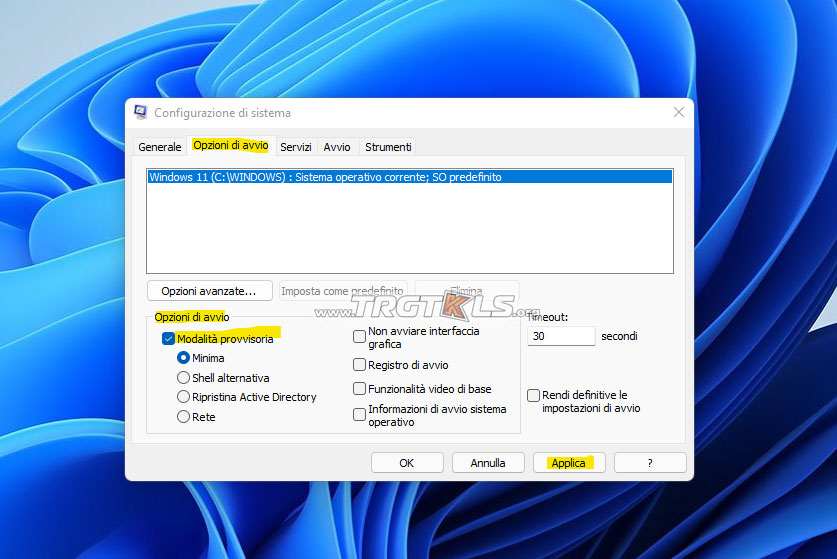The height and width of the screenshot is (559, 837).
Task: Open Opzioni avanzate settings
Action: pos(209,291)
